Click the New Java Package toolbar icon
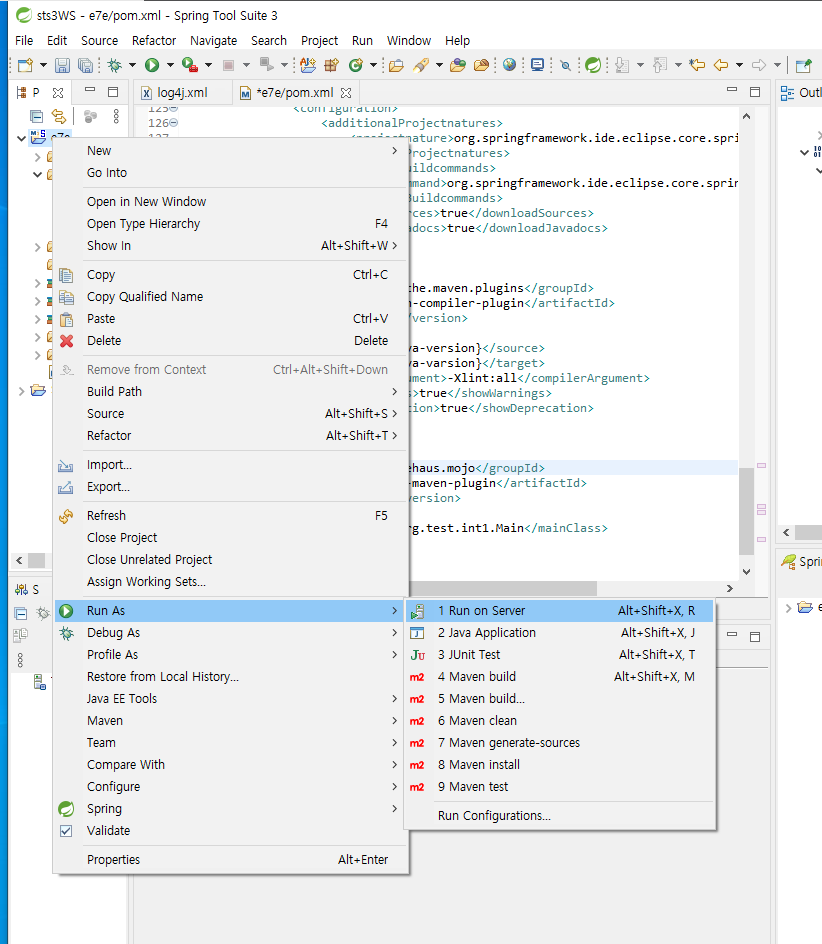 coord(331,65)
